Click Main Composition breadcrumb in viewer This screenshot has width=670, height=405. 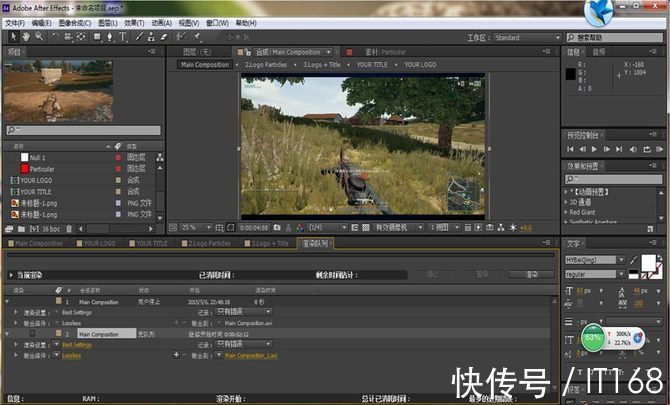(x=205, y=65)
